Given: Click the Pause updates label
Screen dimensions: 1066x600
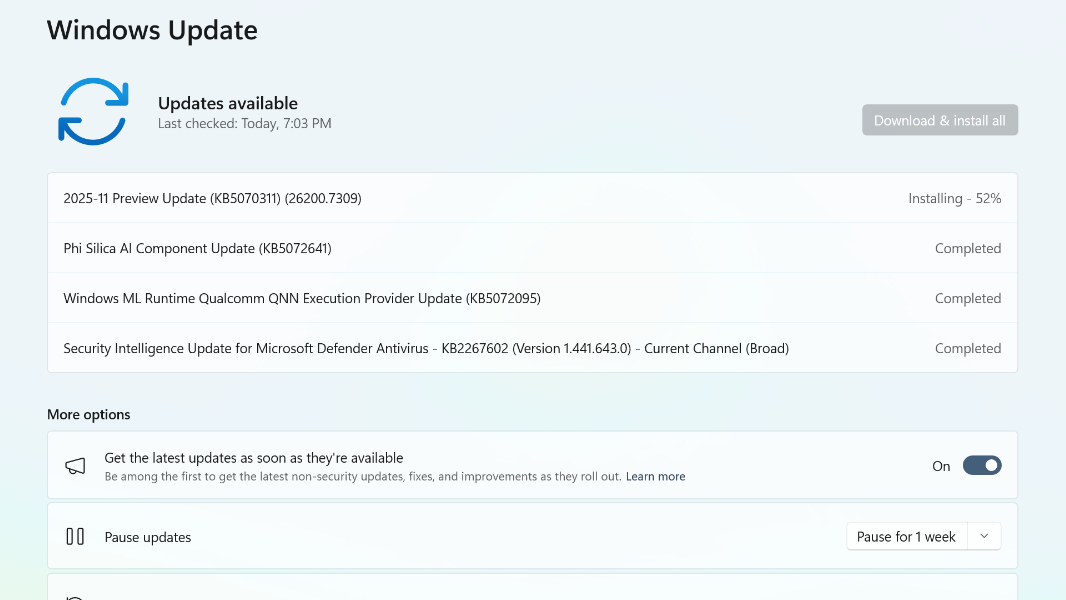Looking at the screenshot, I should pos(147,537).
